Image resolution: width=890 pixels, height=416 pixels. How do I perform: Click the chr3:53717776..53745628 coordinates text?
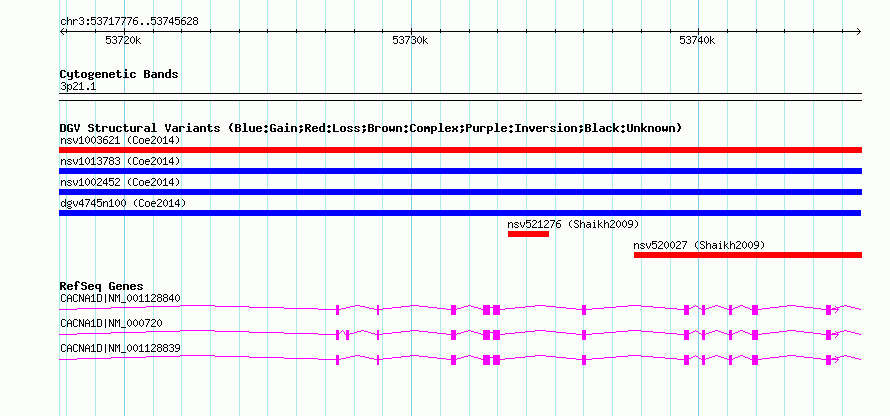[x=129, y=22]
